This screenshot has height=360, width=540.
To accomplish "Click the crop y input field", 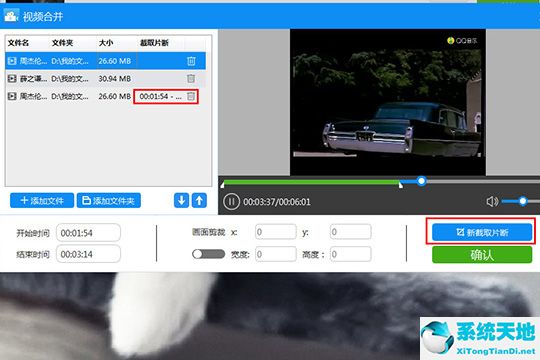I will (x=351, y=232).
